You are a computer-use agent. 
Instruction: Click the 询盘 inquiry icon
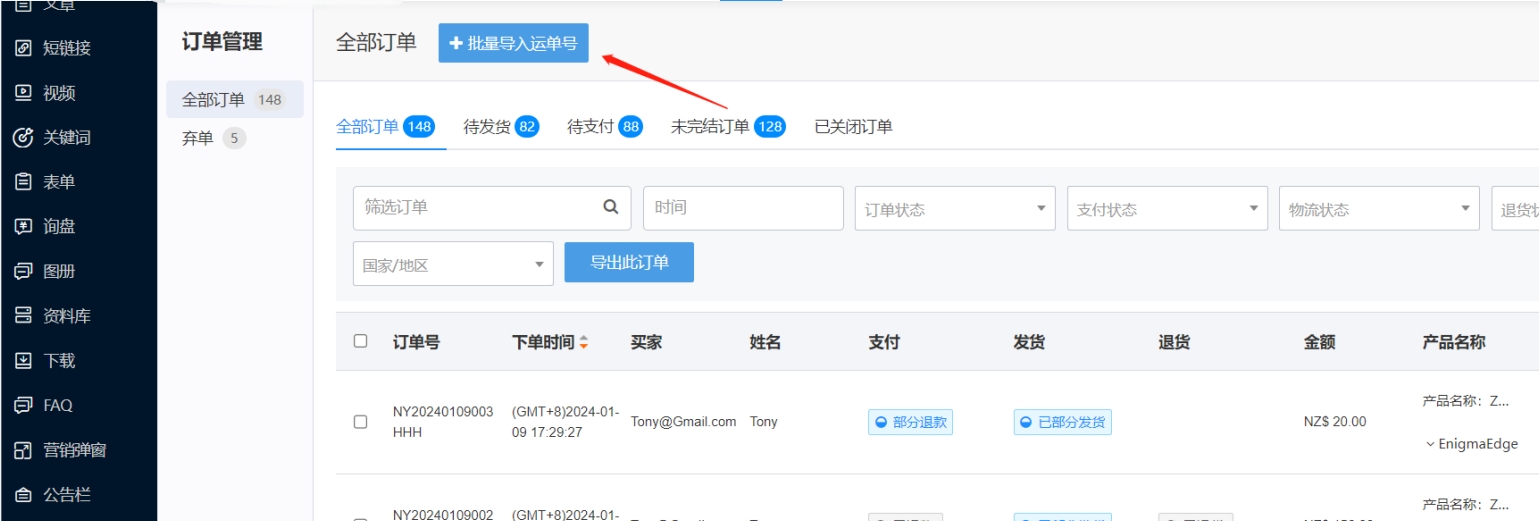tap(23, 227)
